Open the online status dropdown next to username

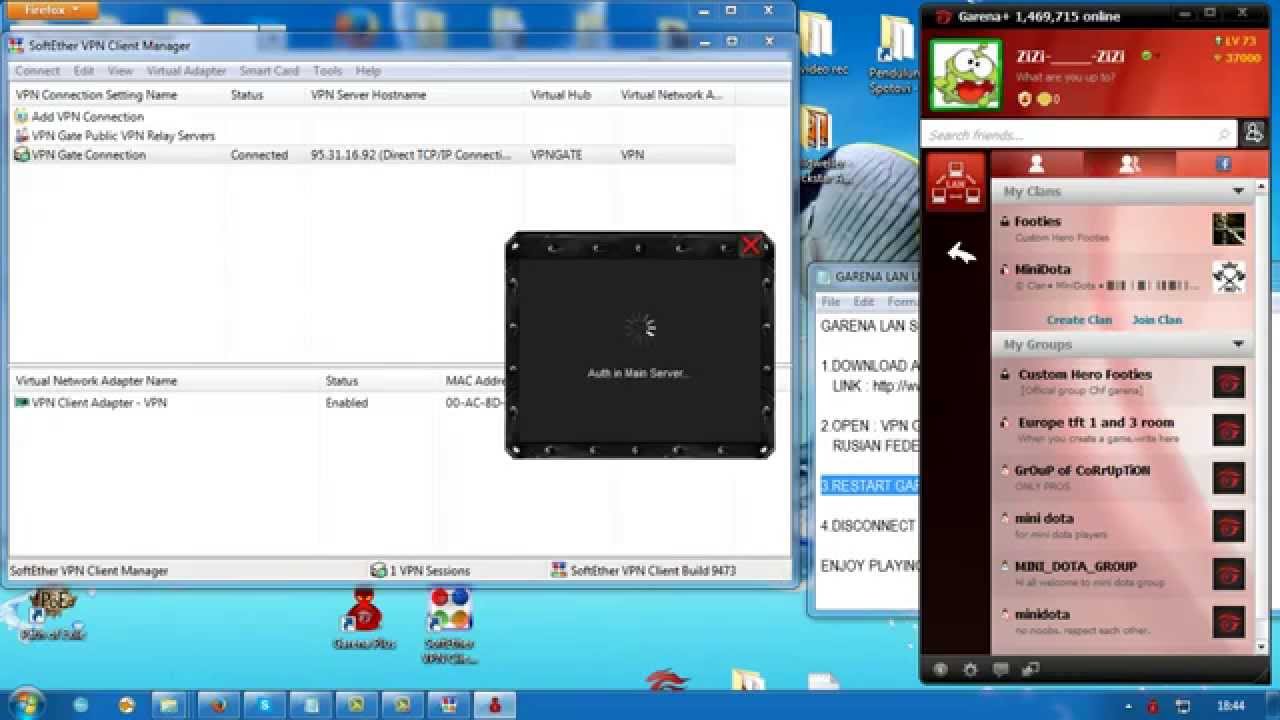[1151, 56]
